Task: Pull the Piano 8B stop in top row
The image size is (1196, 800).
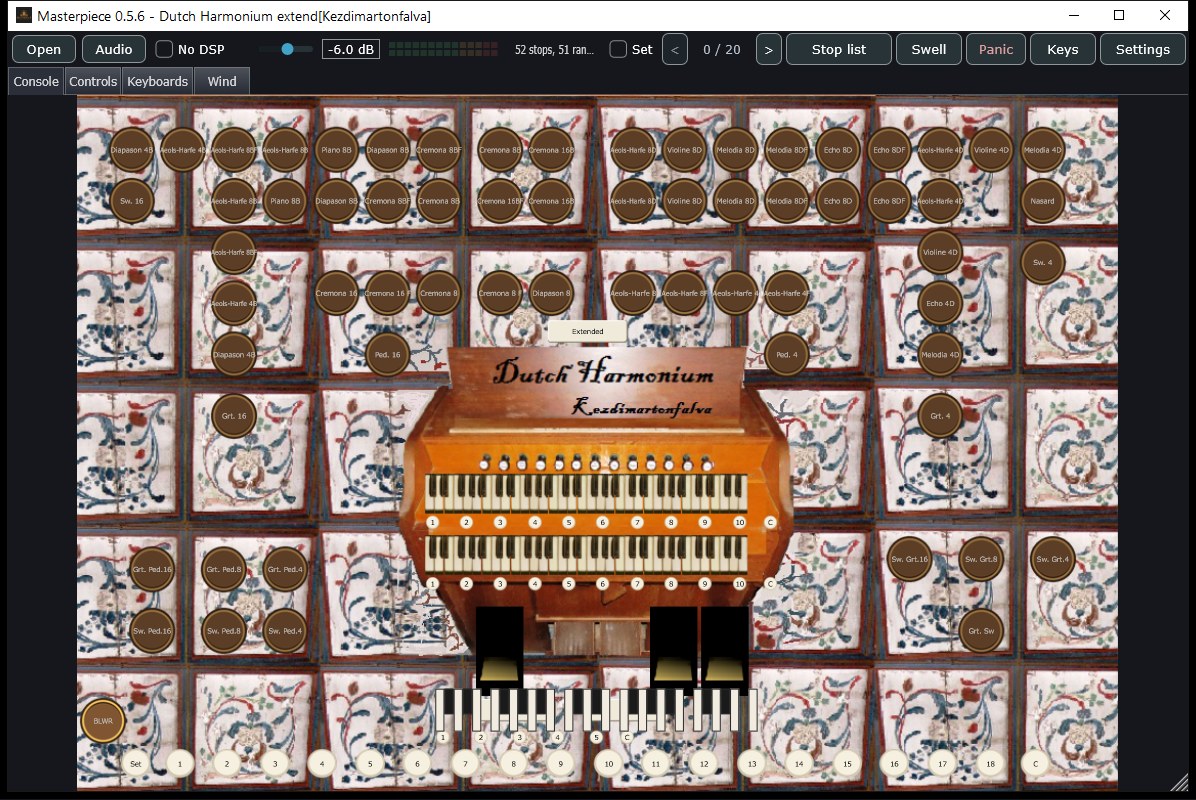Action: coord(336,150)
